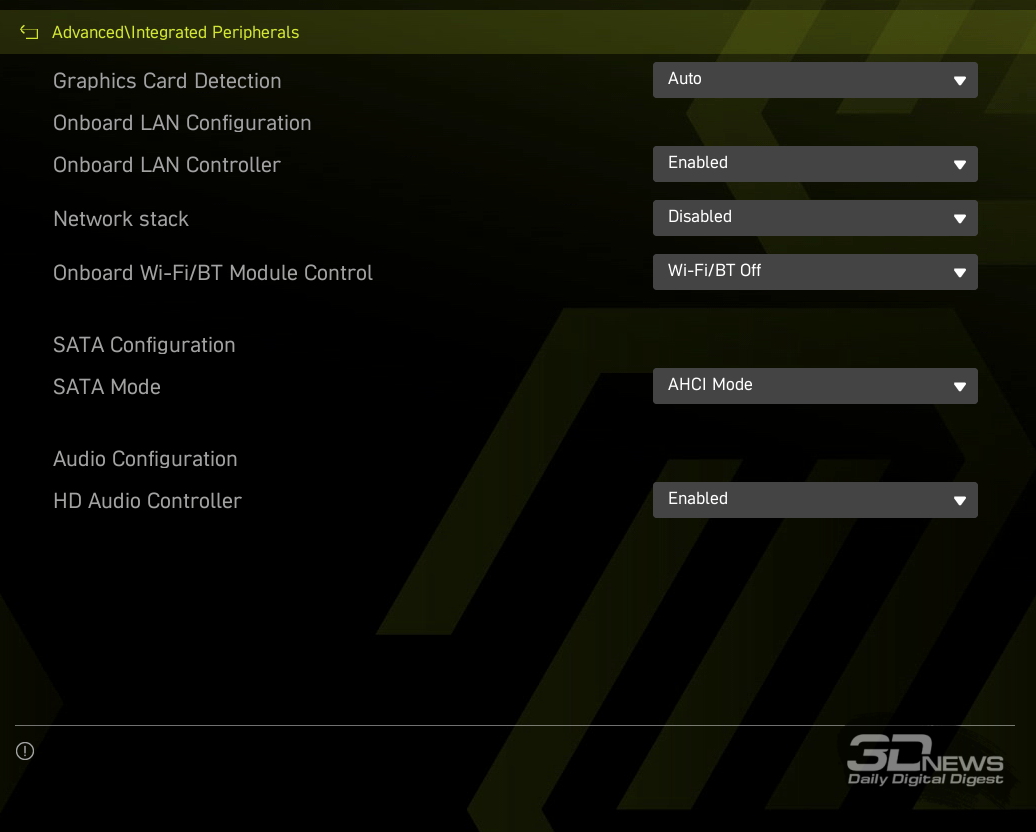Expand the Onboard LAN Controller dropdown
This screenshot has width=1036, height=832.
coord(814,164)
